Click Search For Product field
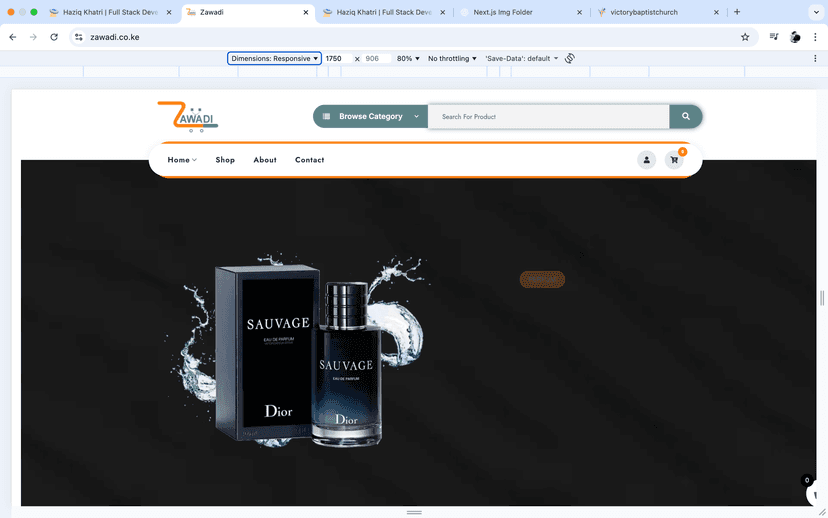Image resolution: width=828 pixels, height=518 pixels. click(x=548, y=116)
